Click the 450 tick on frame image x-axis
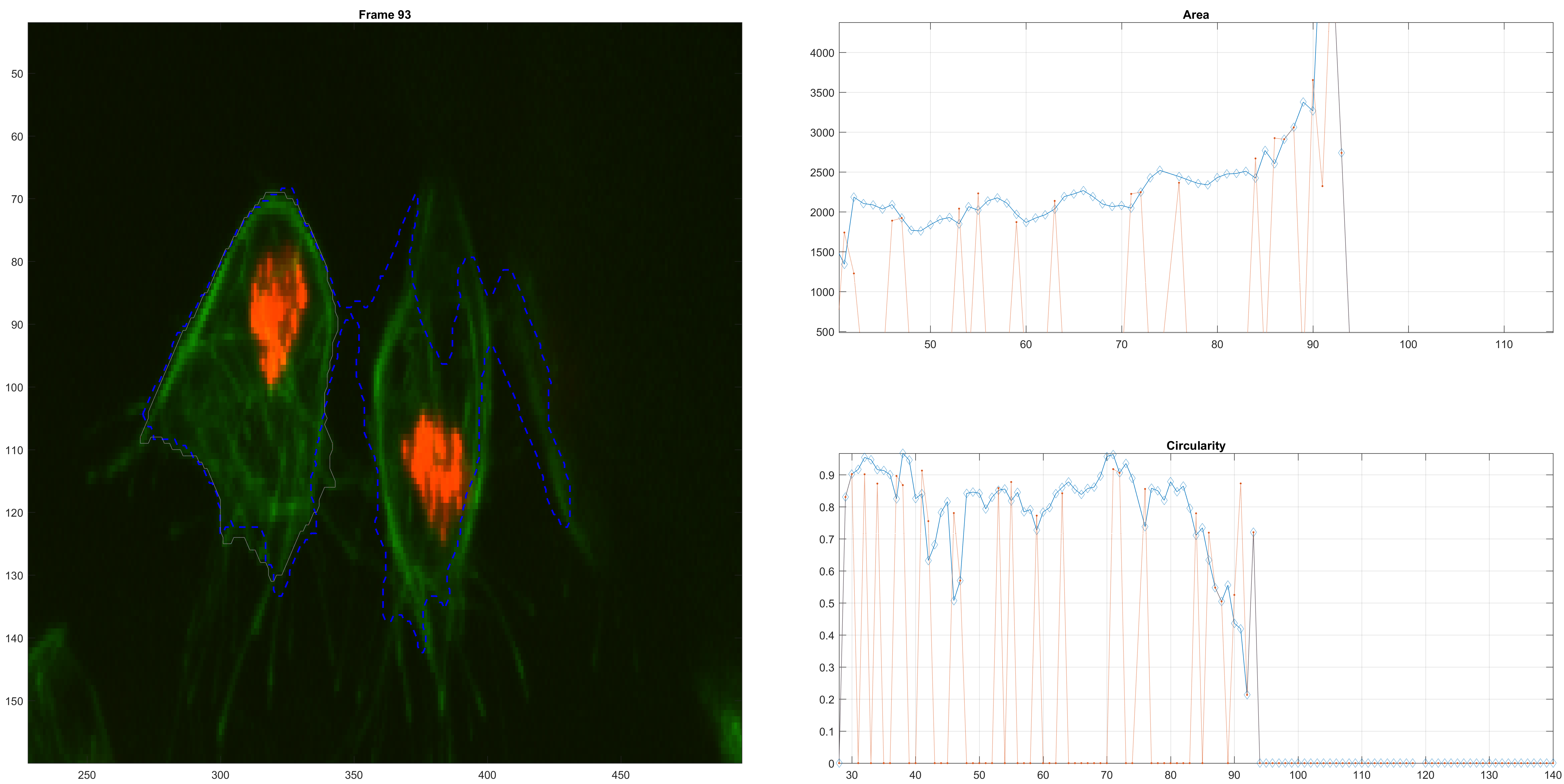This screenshot has height=784, width=1564. coord(620,775)
